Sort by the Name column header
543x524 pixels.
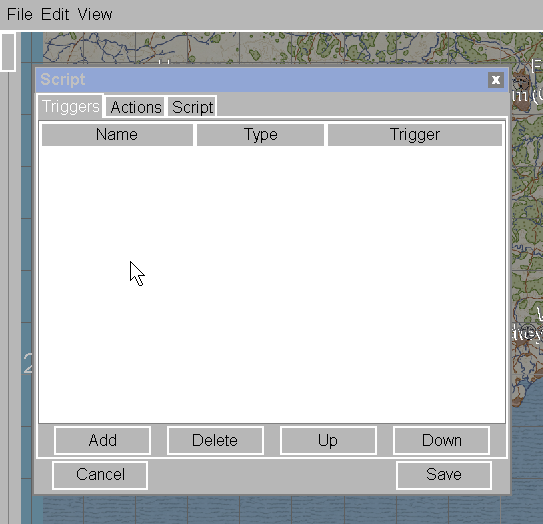click(117, 135)
